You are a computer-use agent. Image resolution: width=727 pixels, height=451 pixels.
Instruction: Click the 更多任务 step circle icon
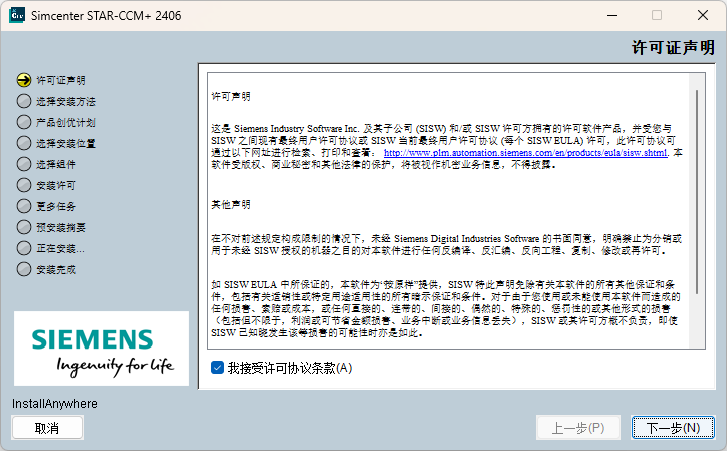24,206
